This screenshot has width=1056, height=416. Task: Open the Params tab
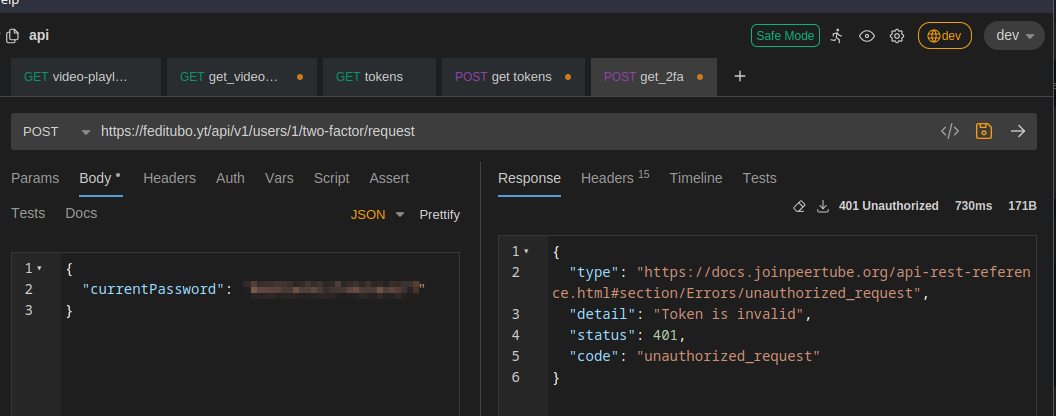pos(35,178)
